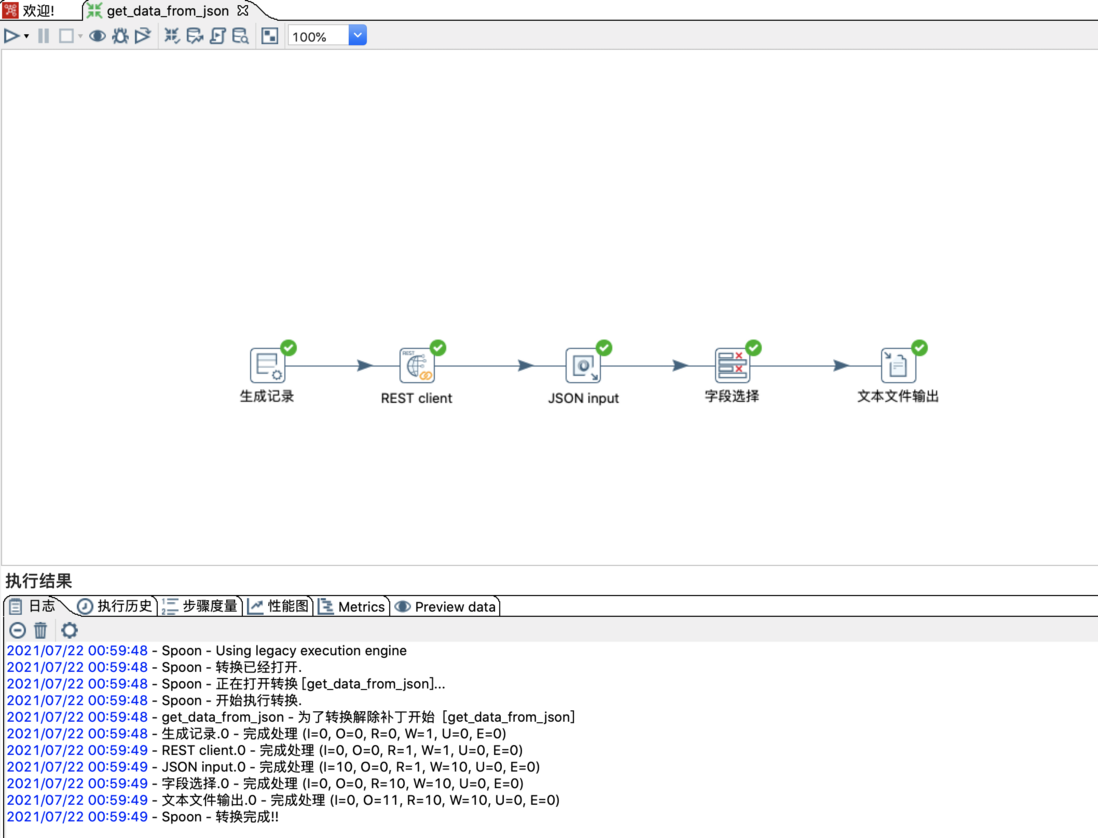1098x838 pixels.
Task: Clear the log with trash icon
Action: point(41,630)
